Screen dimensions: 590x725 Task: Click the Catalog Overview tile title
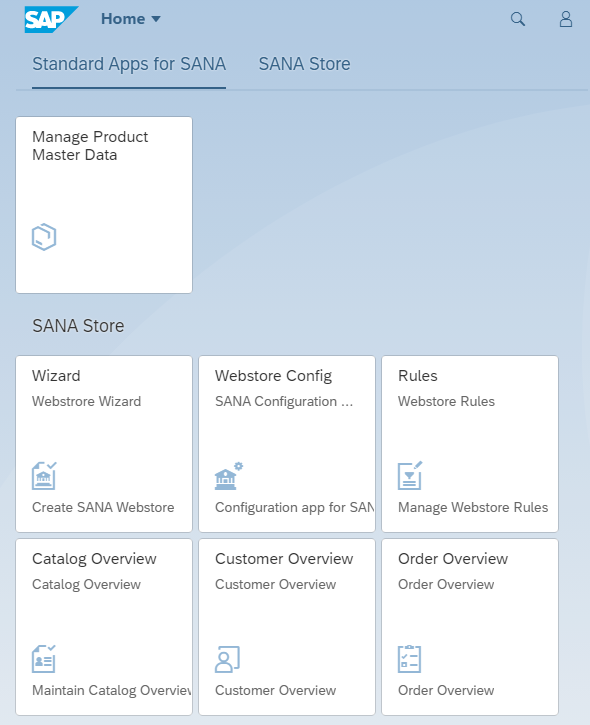94,559
